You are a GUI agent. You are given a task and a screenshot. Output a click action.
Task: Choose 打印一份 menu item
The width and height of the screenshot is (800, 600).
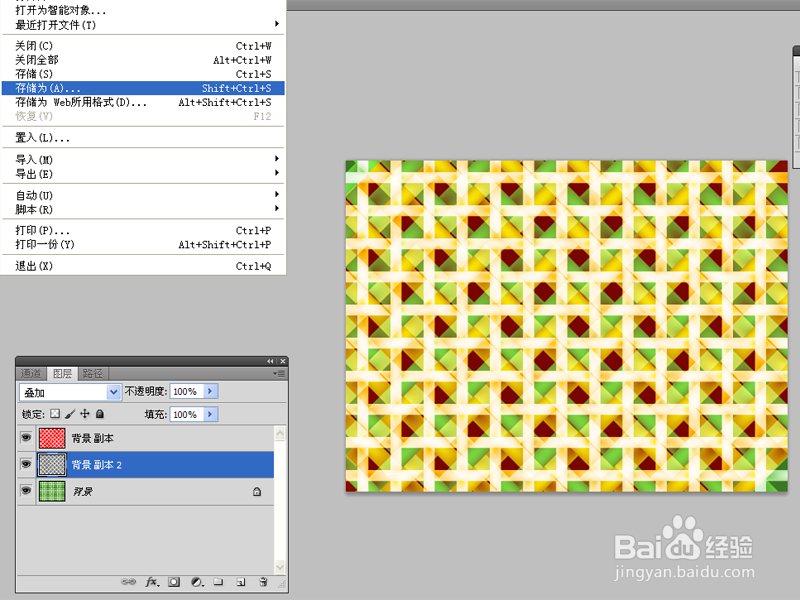[143, 244]
